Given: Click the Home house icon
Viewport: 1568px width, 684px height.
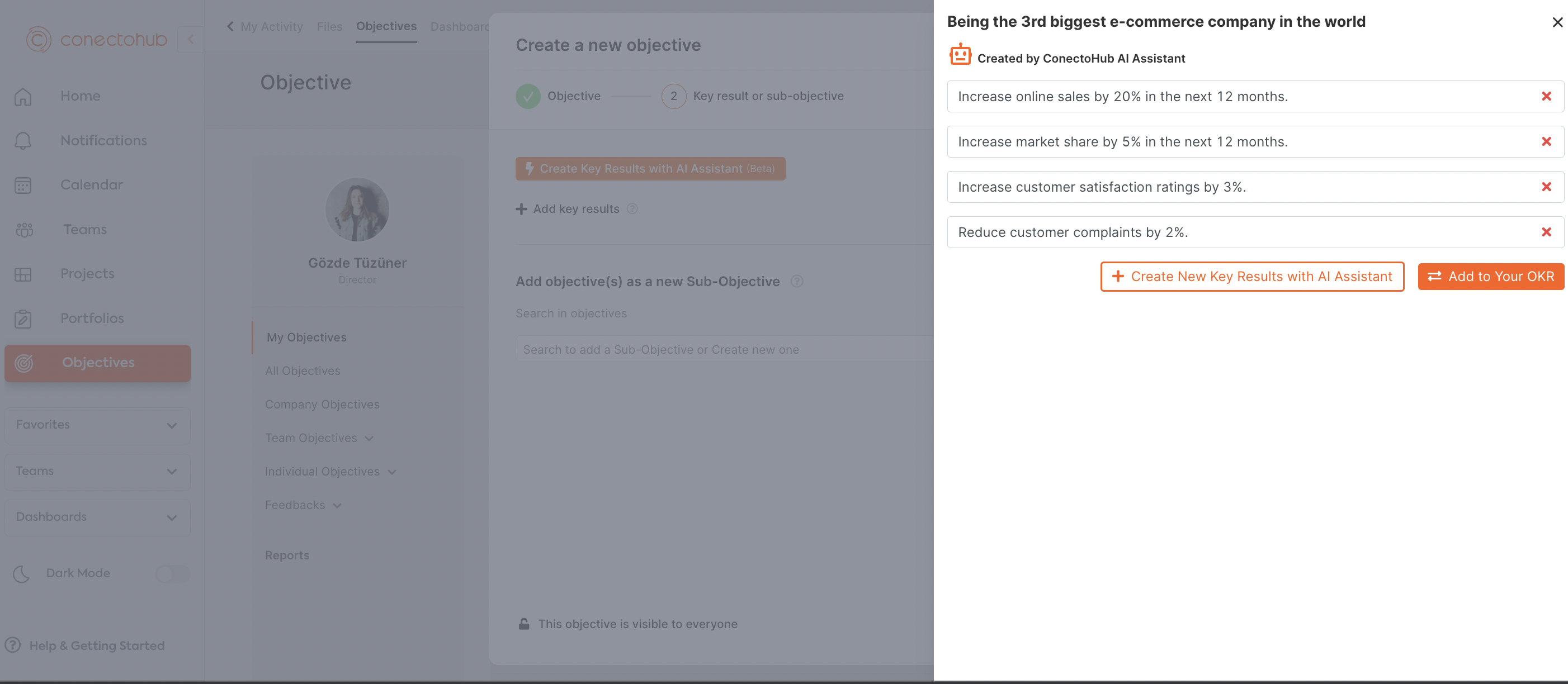Looking at the screenshot, I should click(x=23, y=97).
